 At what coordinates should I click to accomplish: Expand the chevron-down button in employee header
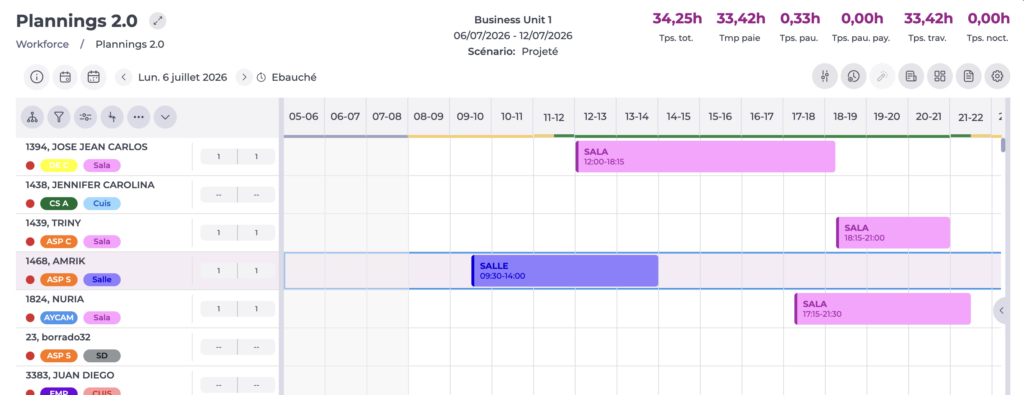coord(165,117)
